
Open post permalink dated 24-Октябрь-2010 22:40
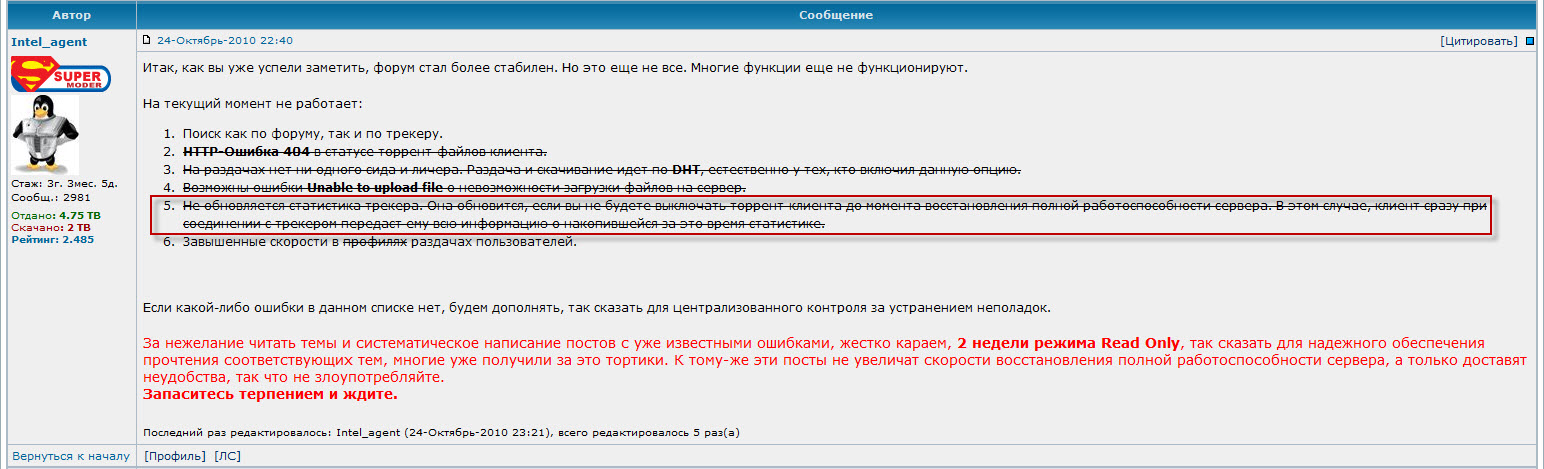click(x=224, y=41)
